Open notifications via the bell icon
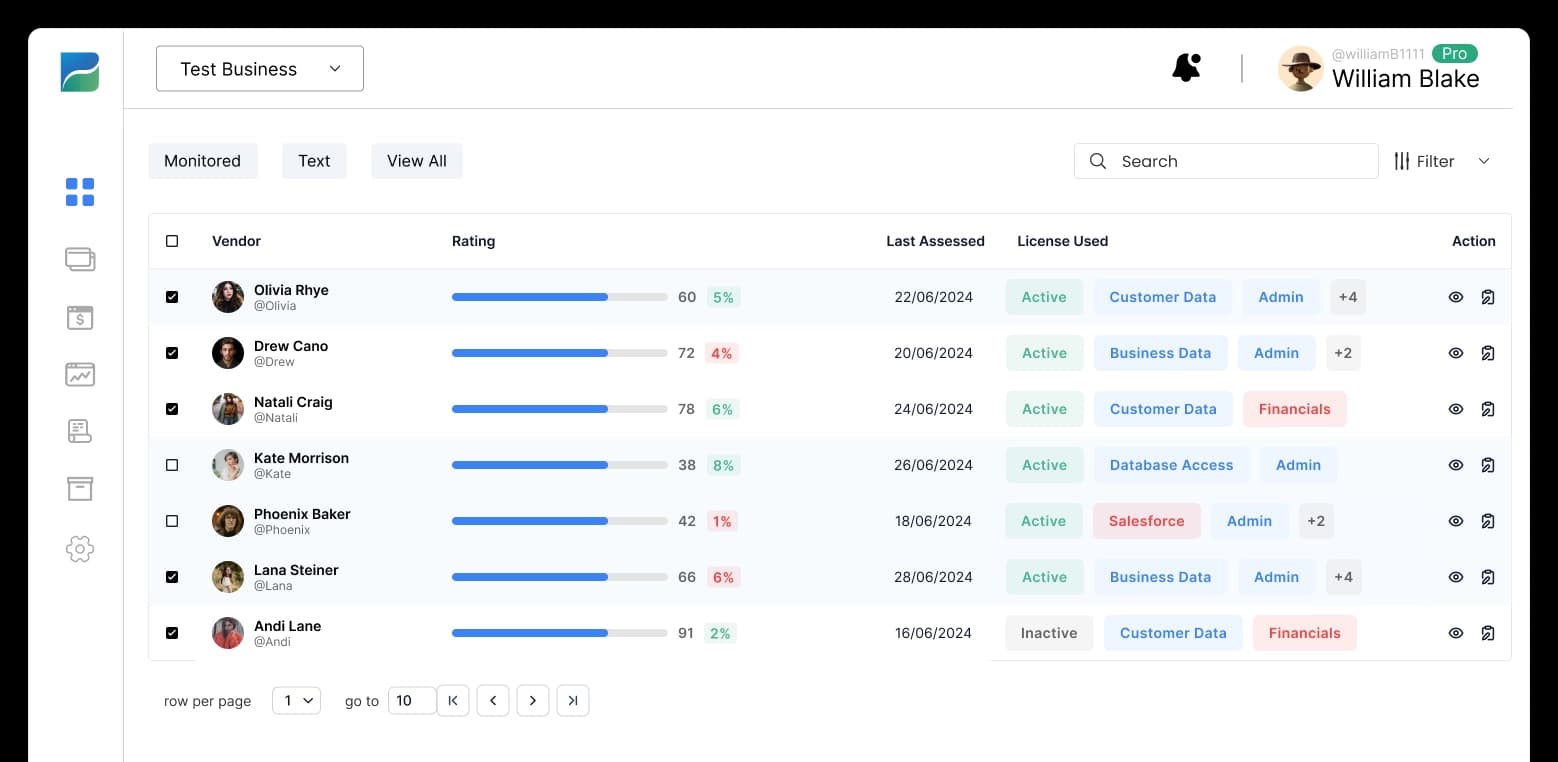 (x=1186, y=67)
